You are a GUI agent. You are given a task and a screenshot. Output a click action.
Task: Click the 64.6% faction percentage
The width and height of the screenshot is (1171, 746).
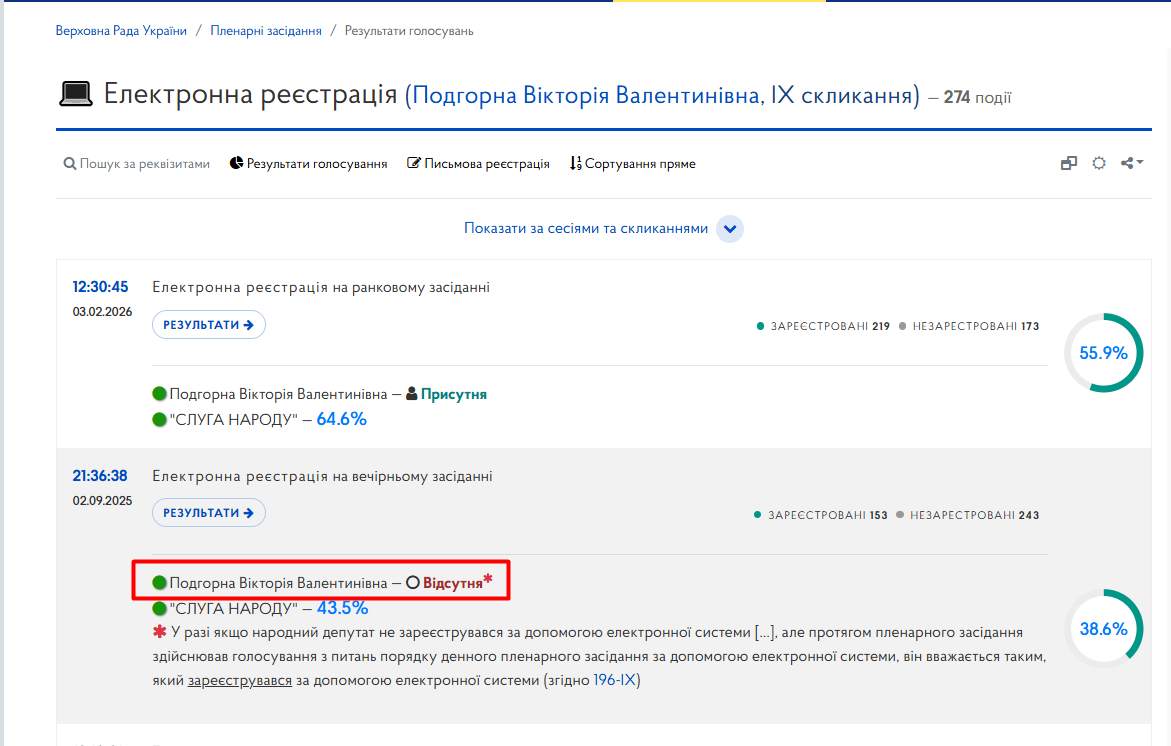pyautogui.click(x=341, y=419)
